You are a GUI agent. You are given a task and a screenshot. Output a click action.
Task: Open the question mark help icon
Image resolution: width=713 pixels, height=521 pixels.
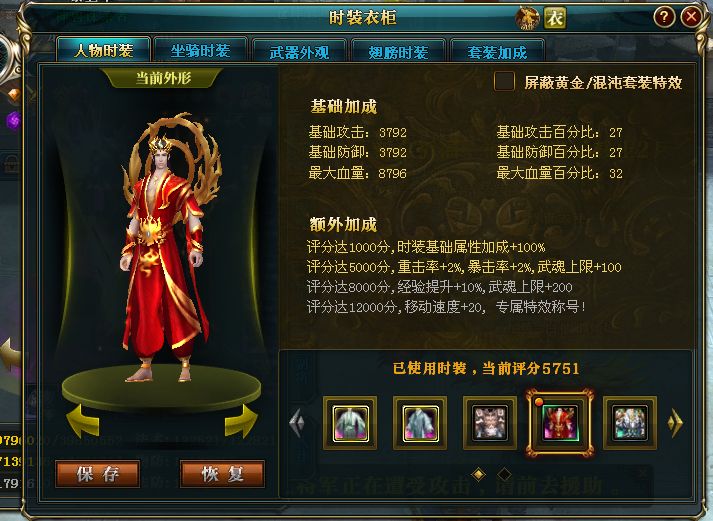pyautogui.click(x=664, y=17)
